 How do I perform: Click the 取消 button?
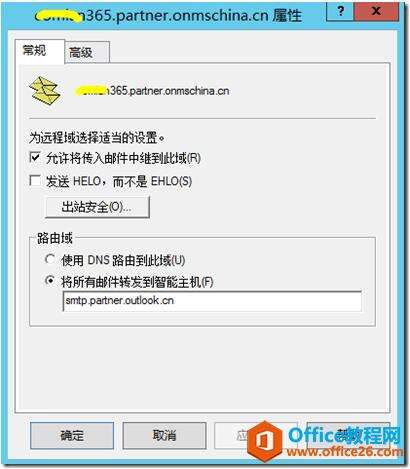pos(164,435)
